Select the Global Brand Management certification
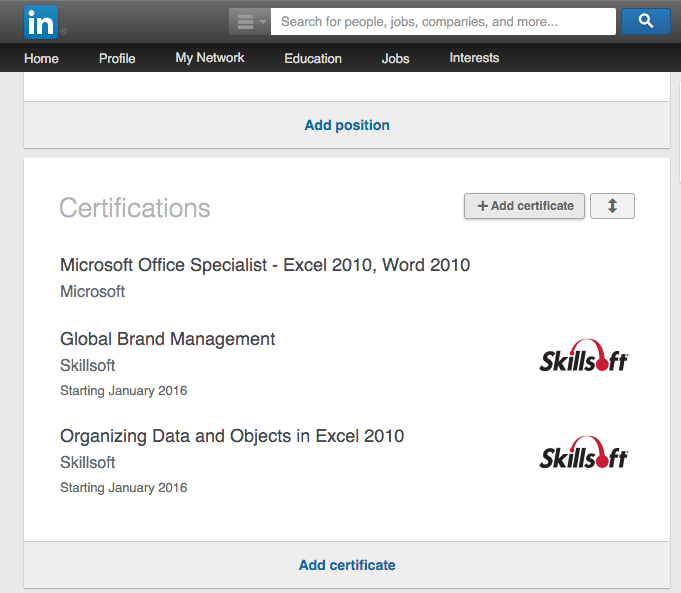The width and height of the screenshot is (681, 593). (x=168, y=339)
